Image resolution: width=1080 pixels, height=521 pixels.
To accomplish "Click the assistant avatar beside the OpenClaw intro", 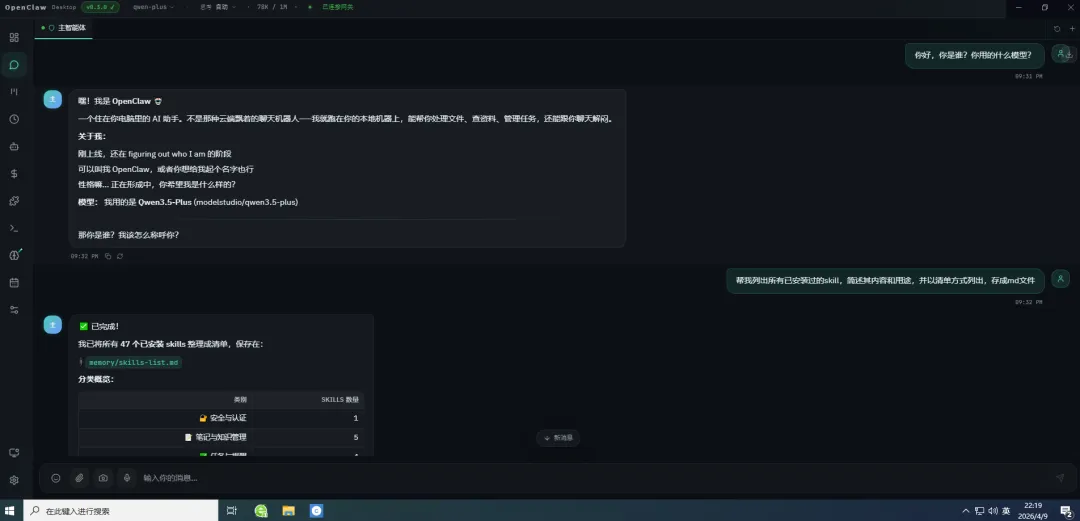I will click(x=53, y=99).
